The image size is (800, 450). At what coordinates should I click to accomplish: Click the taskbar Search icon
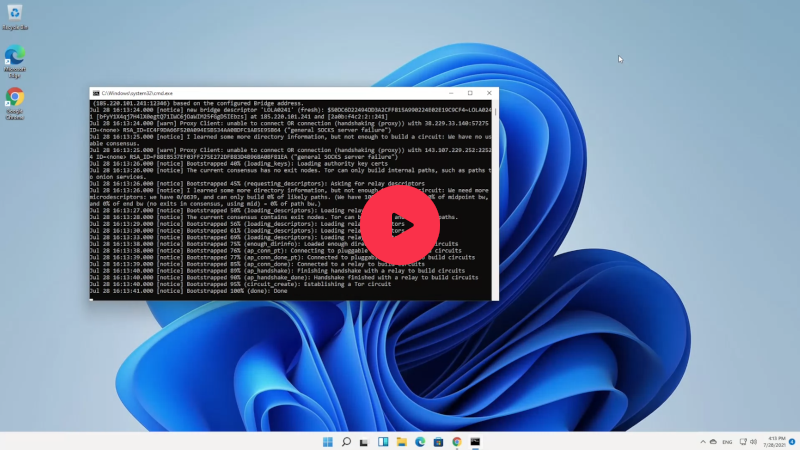pyautogui.click(x=346, y=441)
